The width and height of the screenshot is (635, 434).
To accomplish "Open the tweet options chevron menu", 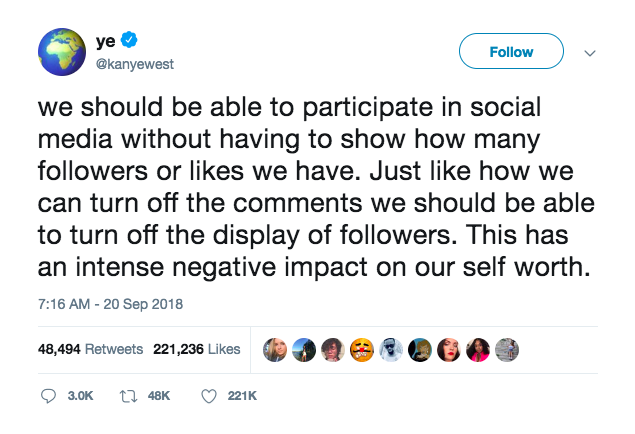I will pyautogui.click(x=590, y=53).
